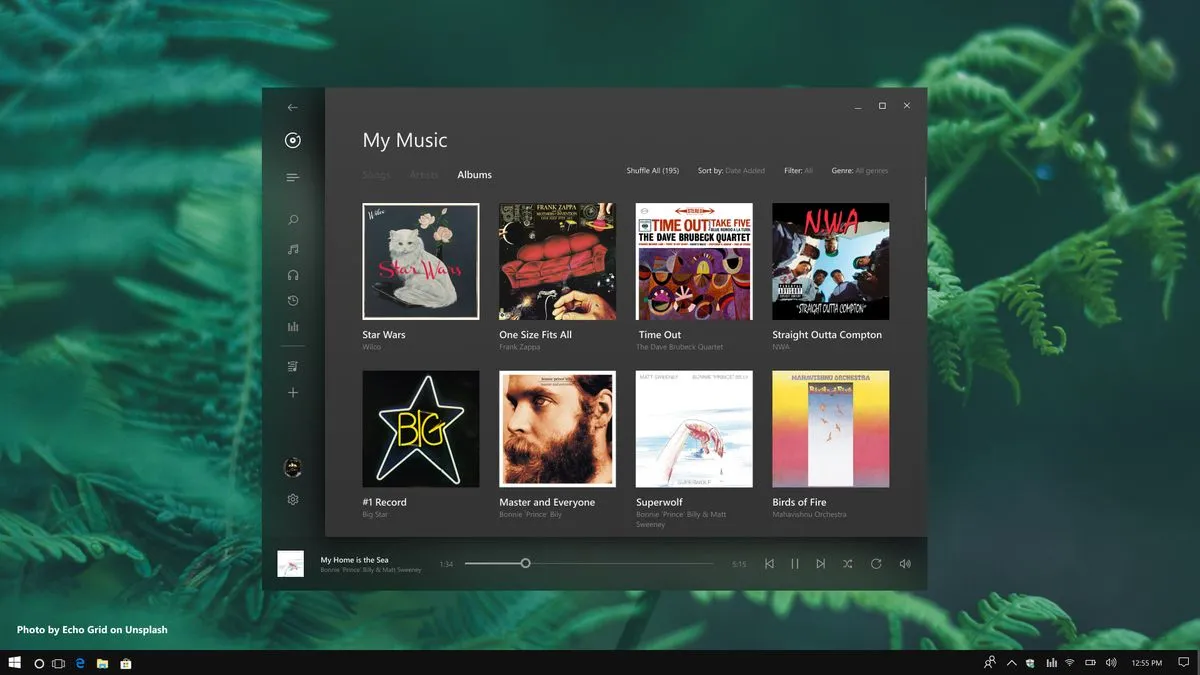The image size is (1200, 675).
Task: Open search via the magnifier icon in sidebar
Action: (293, 220)
